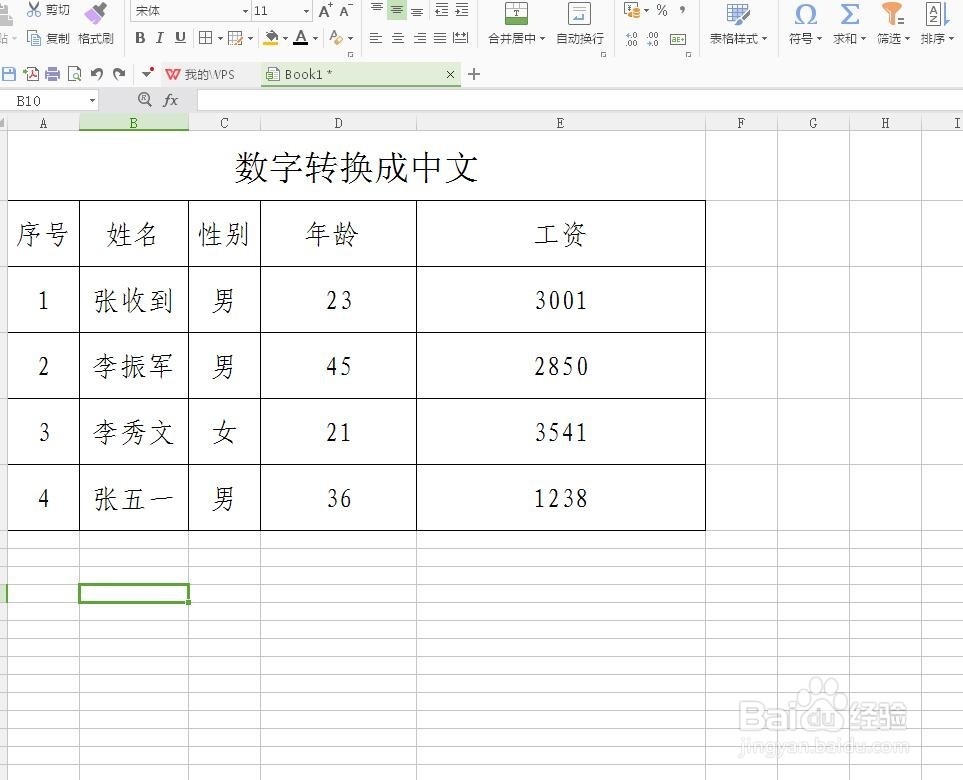Open Print Preview from quick access bar
The width and height of the screenshot is (963, 780).
[x=74, y=74]
